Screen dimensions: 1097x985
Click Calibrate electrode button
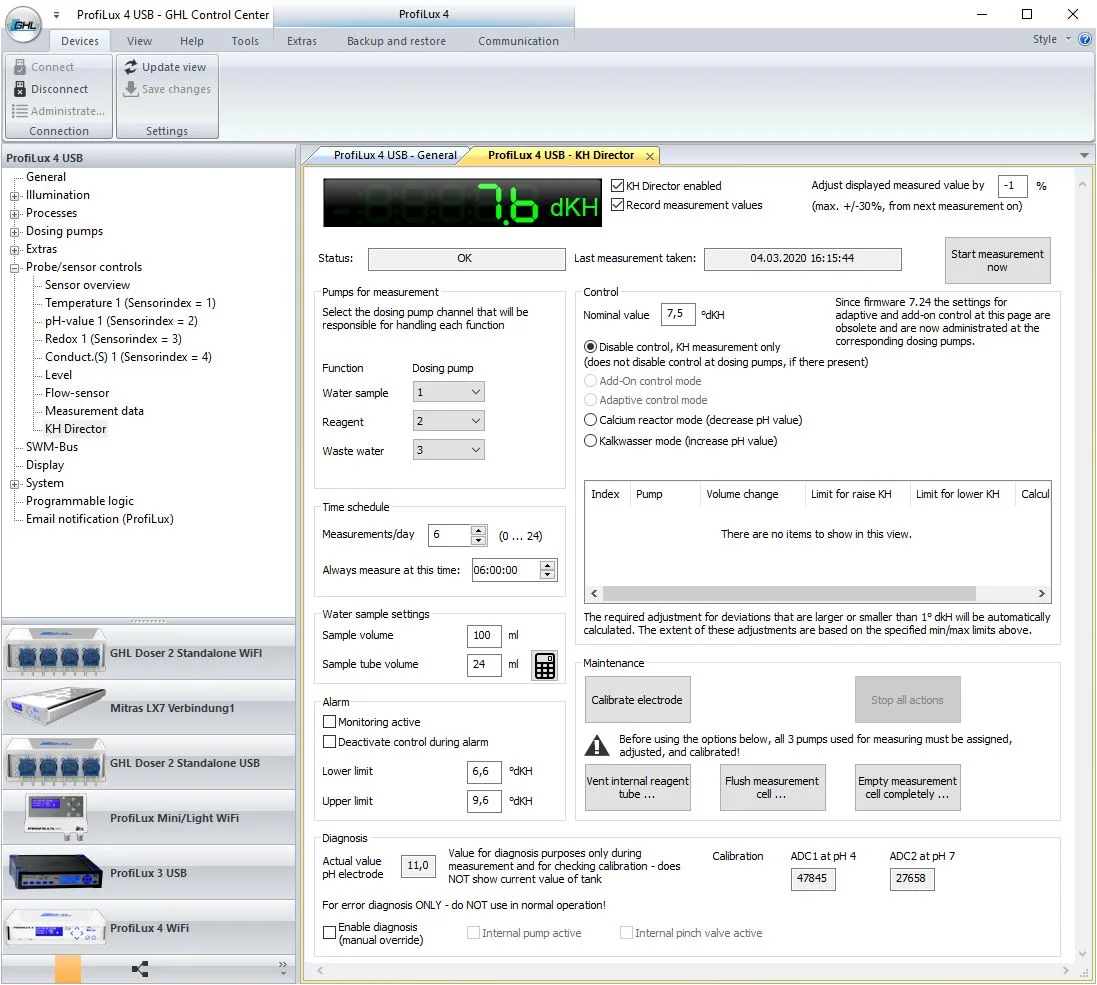coord(637,700)
